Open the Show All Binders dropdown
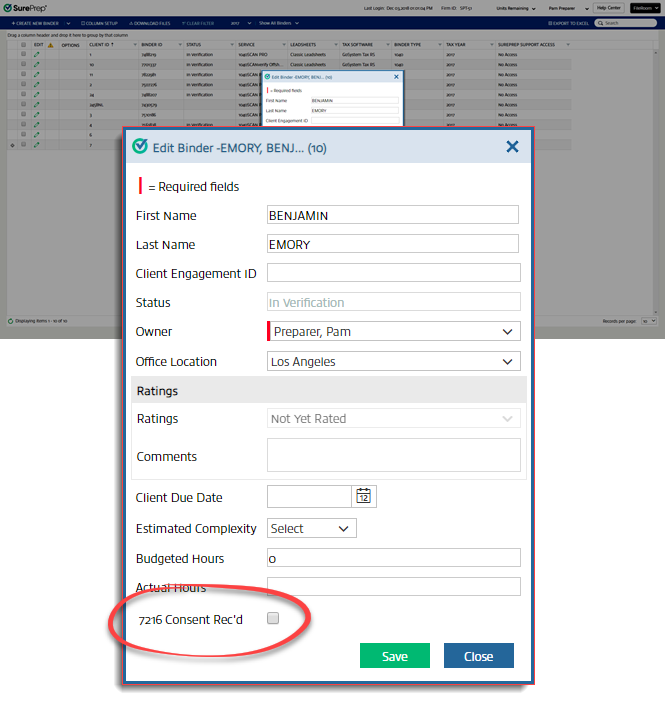This screenshot has width=665, height=704. coord(279,23)
